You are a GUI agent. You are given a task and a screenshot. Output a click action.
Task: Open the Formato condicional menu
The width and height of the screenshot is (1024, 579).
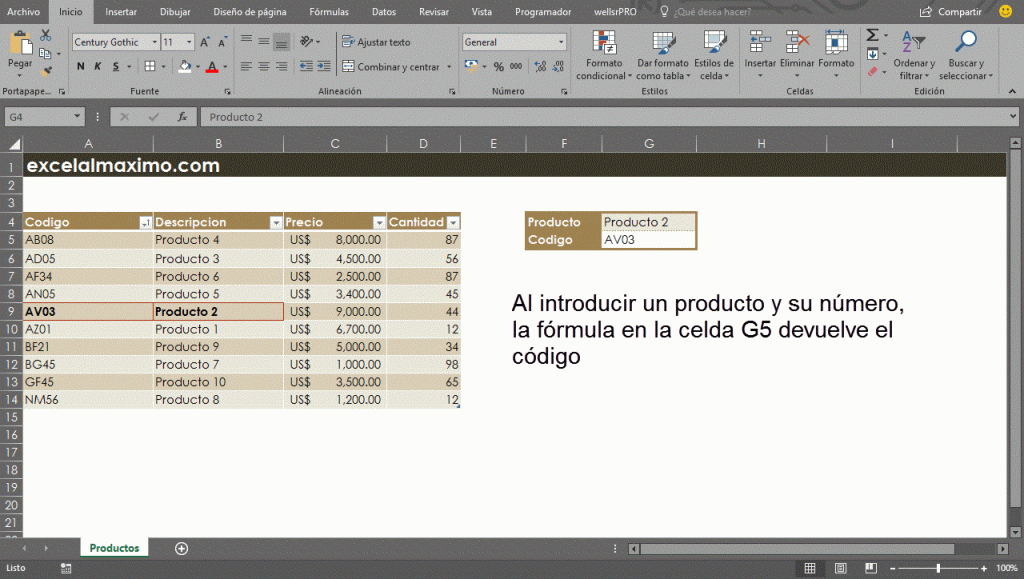[604, 60]
